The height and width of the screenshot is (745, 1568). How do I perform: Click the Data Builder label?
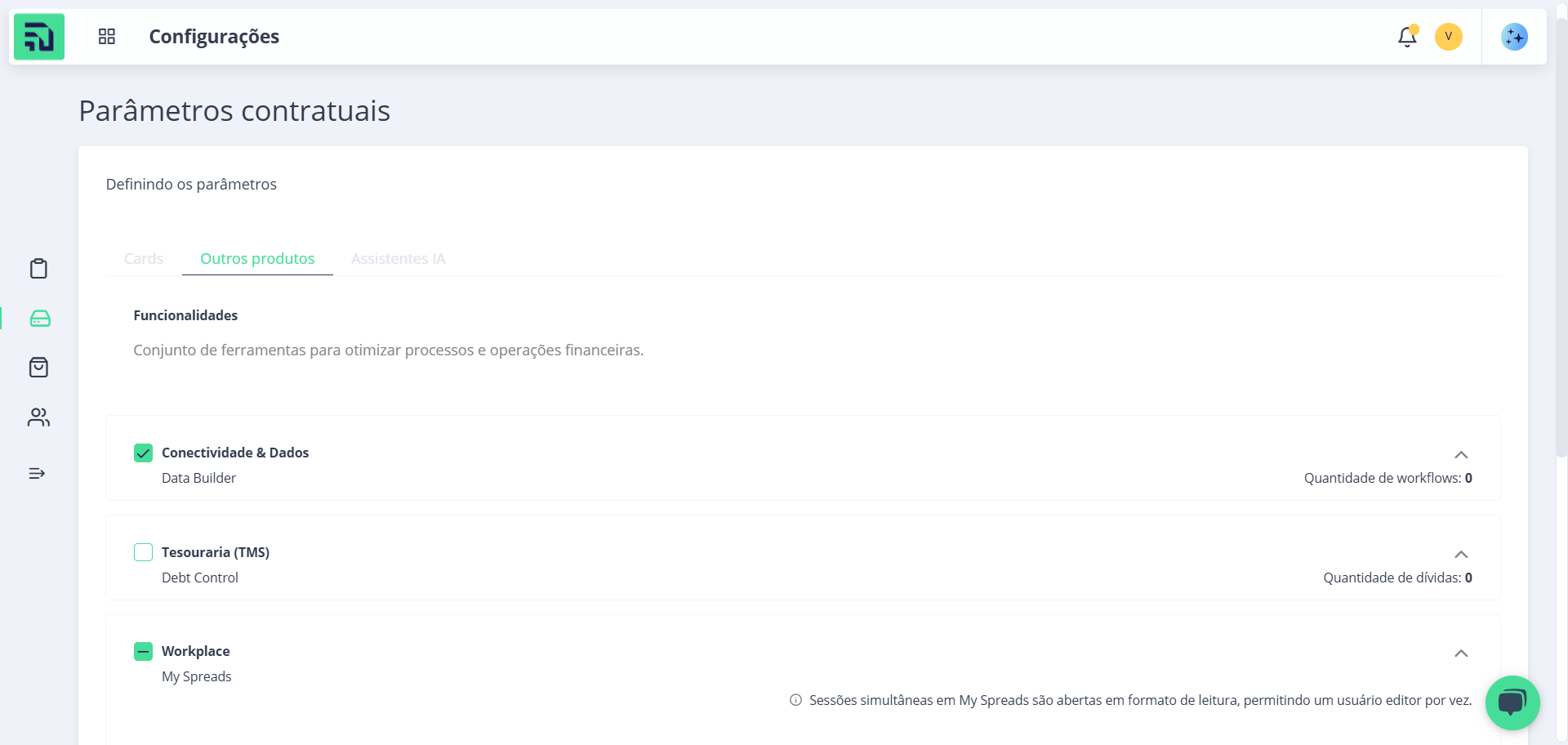point(198,478)
